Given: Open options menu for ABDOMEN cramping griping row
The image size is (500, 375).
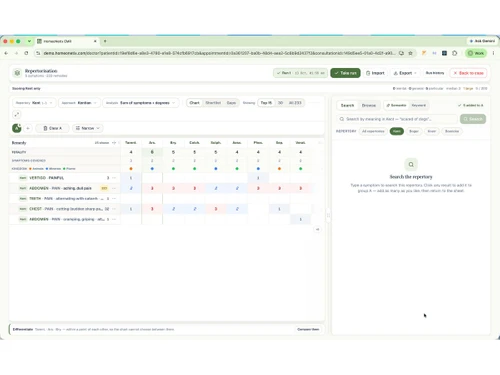Looking at the screenshot, I should point(114,219).
